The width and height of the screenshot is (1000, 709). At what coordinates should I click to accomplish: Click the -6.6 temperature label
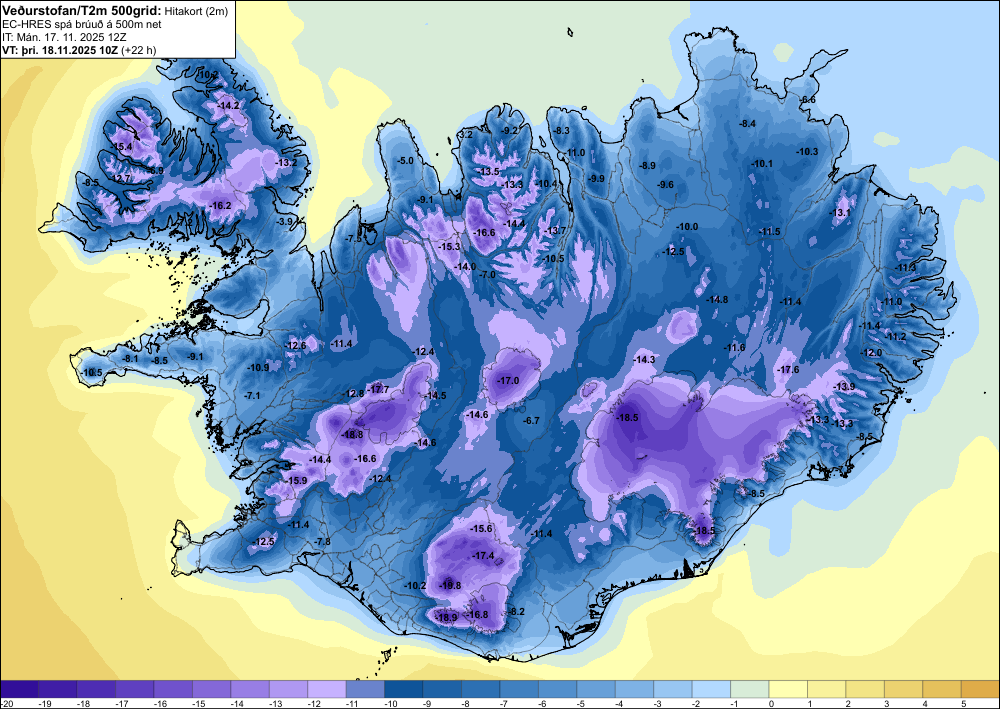(x=808, y=100)
